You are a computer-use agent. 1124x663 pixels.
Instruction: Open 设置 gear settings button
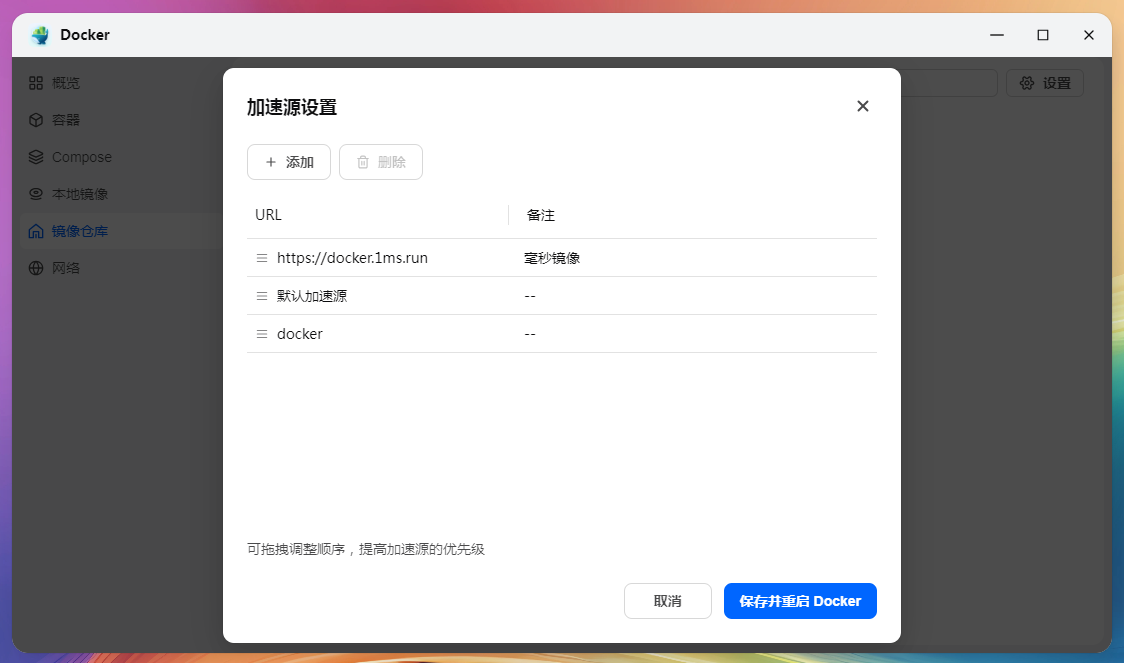[x=1044, y=83]
